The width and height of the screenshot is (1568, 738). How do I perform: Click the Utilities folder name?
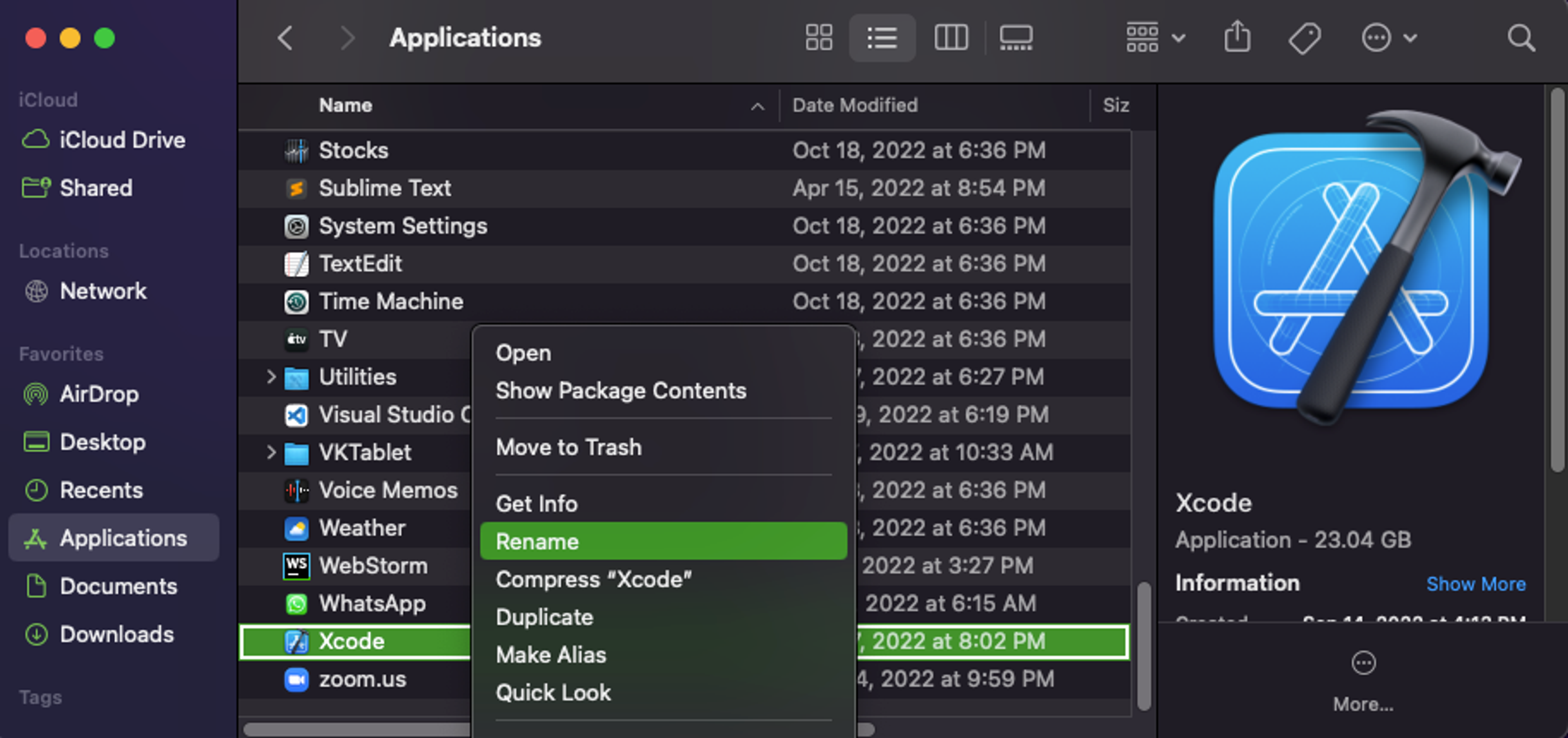point(358,377)
